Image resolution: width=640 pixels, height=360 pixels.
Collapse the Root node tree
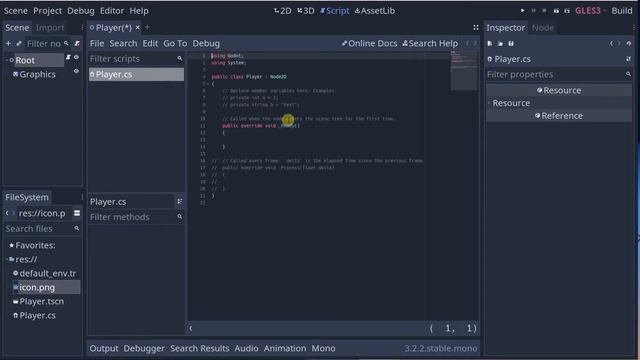(x=7, y=60)
